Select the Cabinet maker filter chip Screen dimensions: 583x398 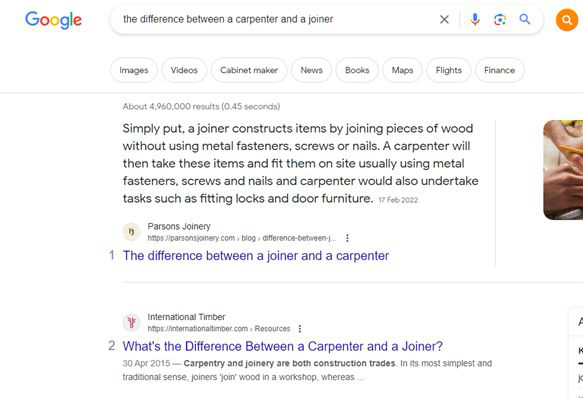[x=249, y=70]
